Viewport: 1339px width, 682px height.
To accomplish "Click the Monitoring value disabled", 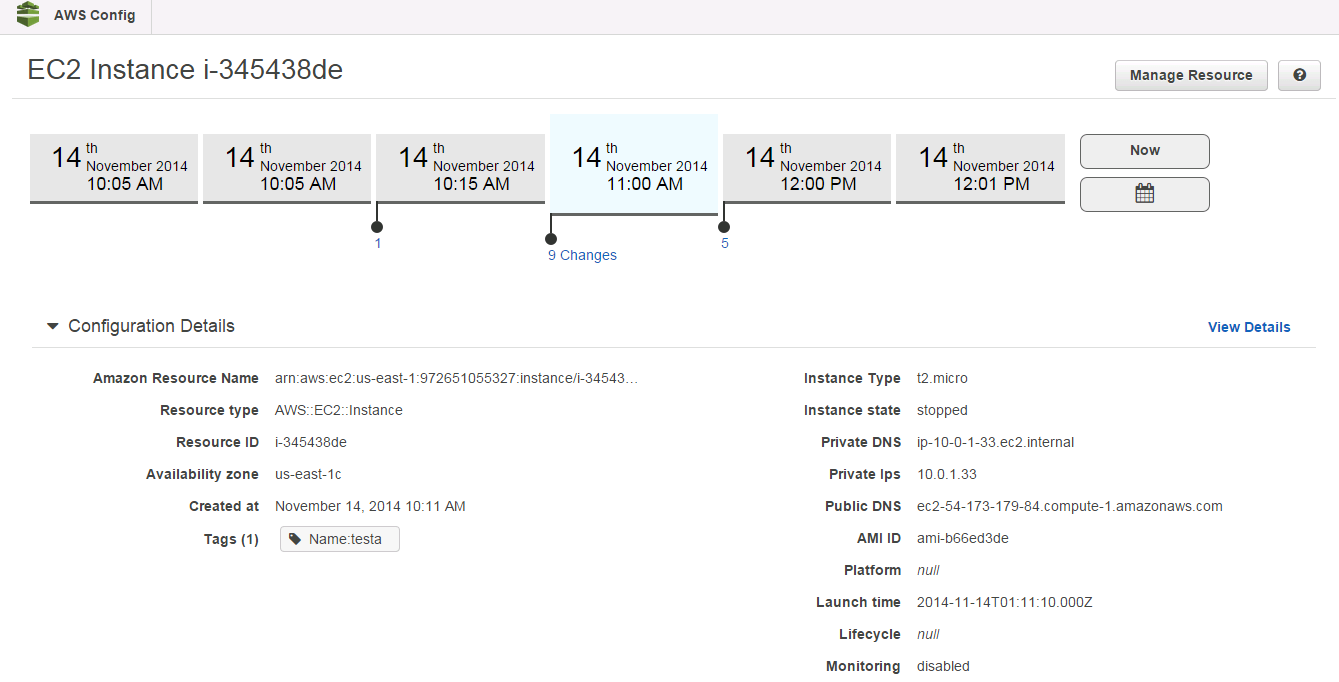I will point(943,666).
